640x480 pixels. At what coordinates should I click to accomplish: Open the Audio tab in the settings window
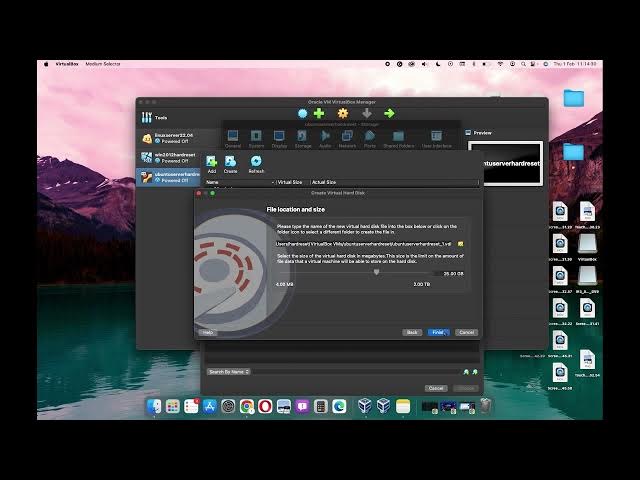(x=325, y=139)
